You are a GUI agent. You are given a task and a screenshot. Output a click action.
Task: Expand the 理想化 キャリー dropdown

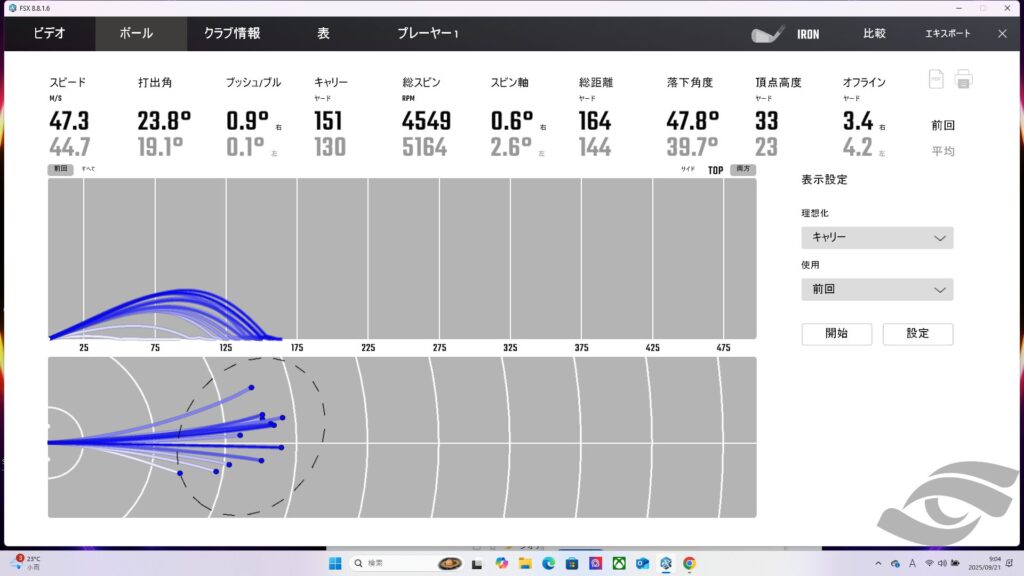point(877,238)
